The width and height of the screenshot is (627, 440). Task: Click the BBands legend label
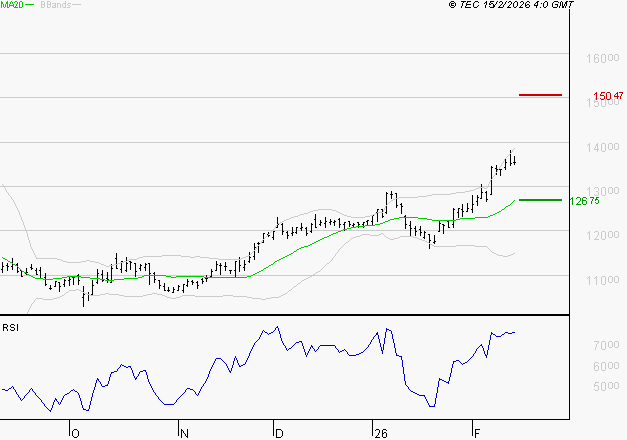click(56, 4)
